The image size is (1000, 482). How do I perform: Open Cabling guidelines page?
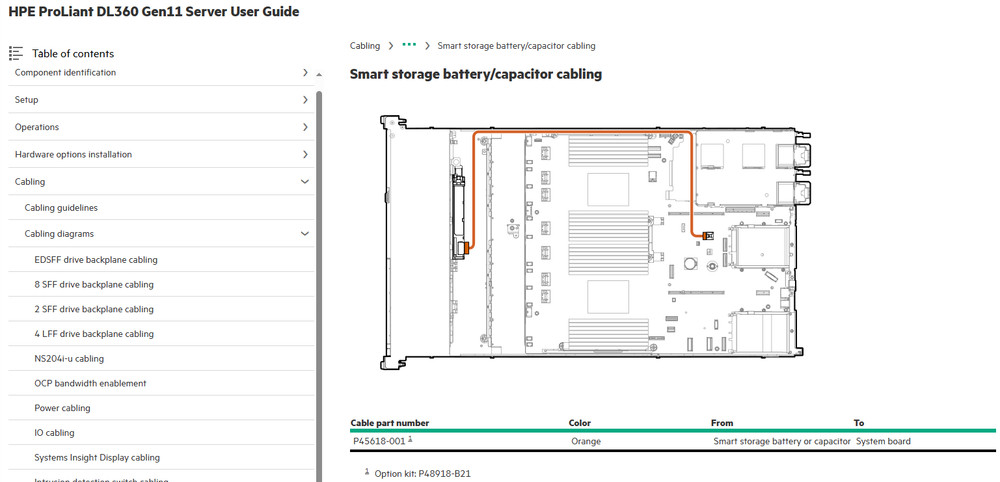61,208
